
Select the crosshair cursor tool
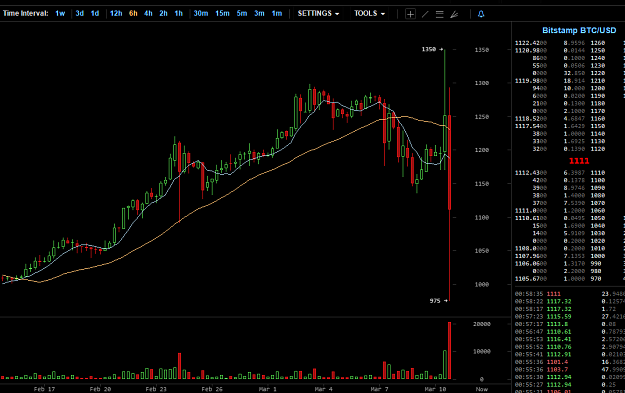click(410, 14)
